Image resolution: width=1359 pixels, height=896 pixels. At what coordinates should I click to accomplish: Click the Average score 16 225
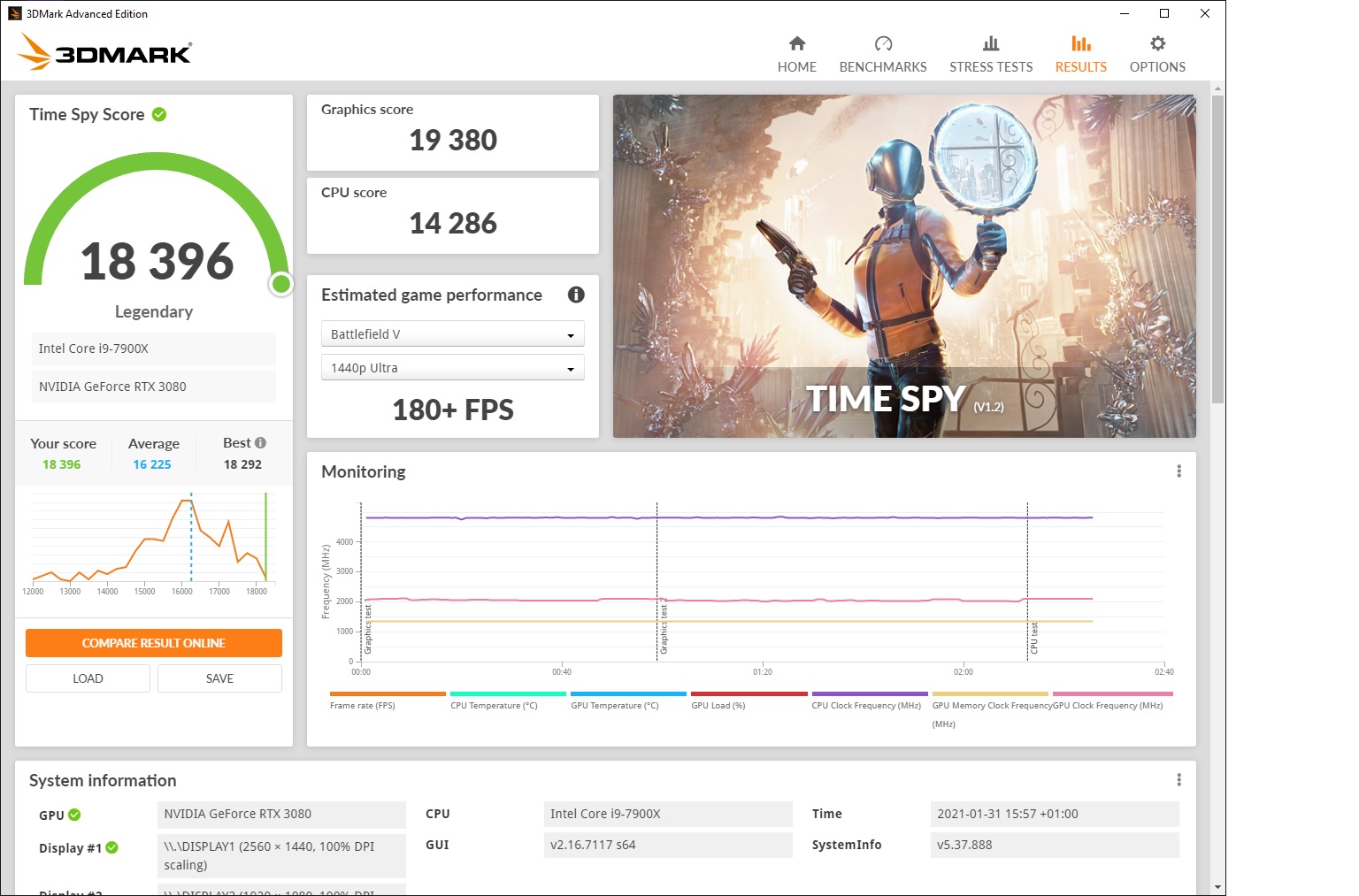(x=152, y=464)
